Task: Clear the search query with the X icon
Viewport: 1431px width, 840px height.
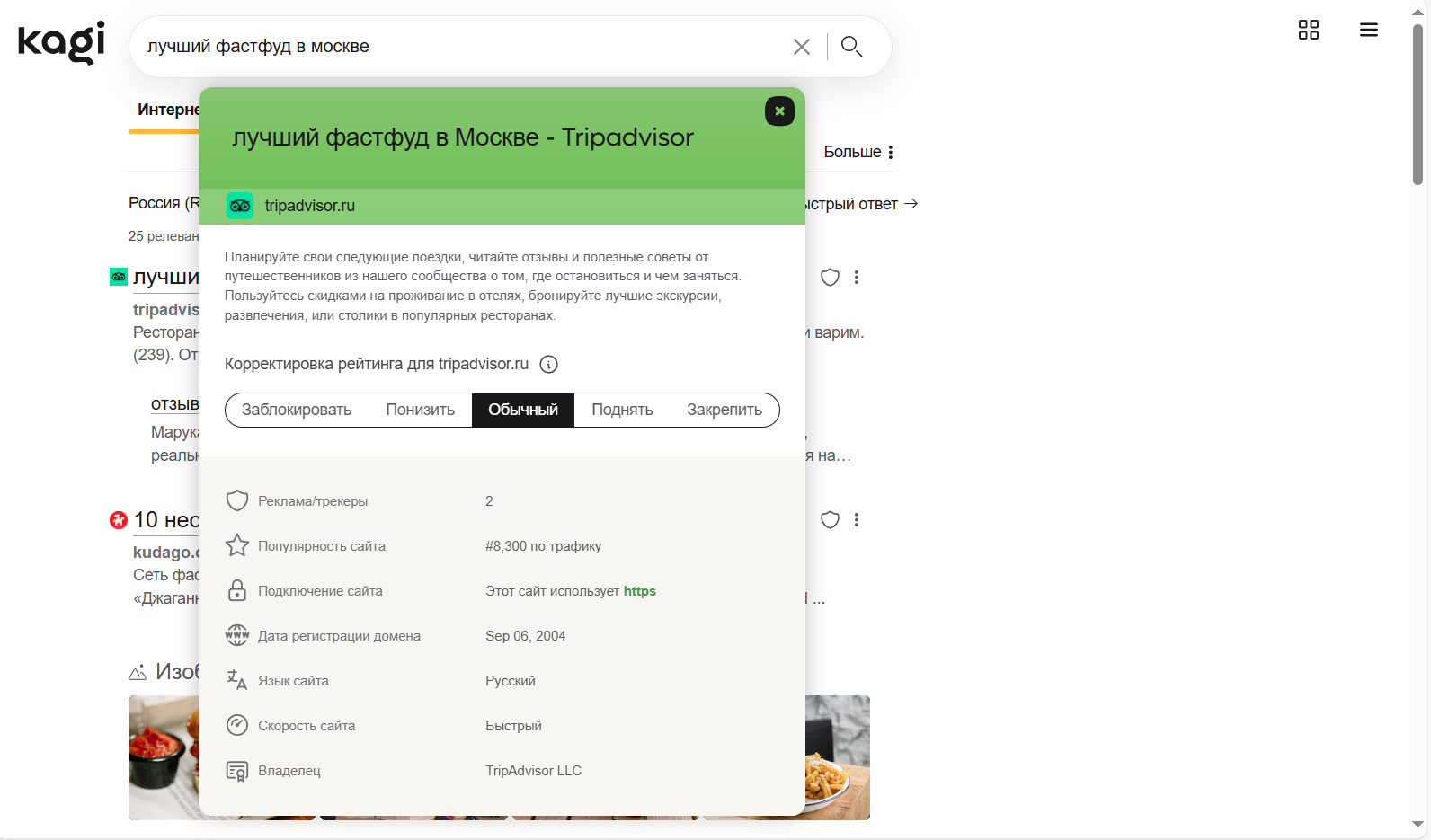Action: click(802, 47)
